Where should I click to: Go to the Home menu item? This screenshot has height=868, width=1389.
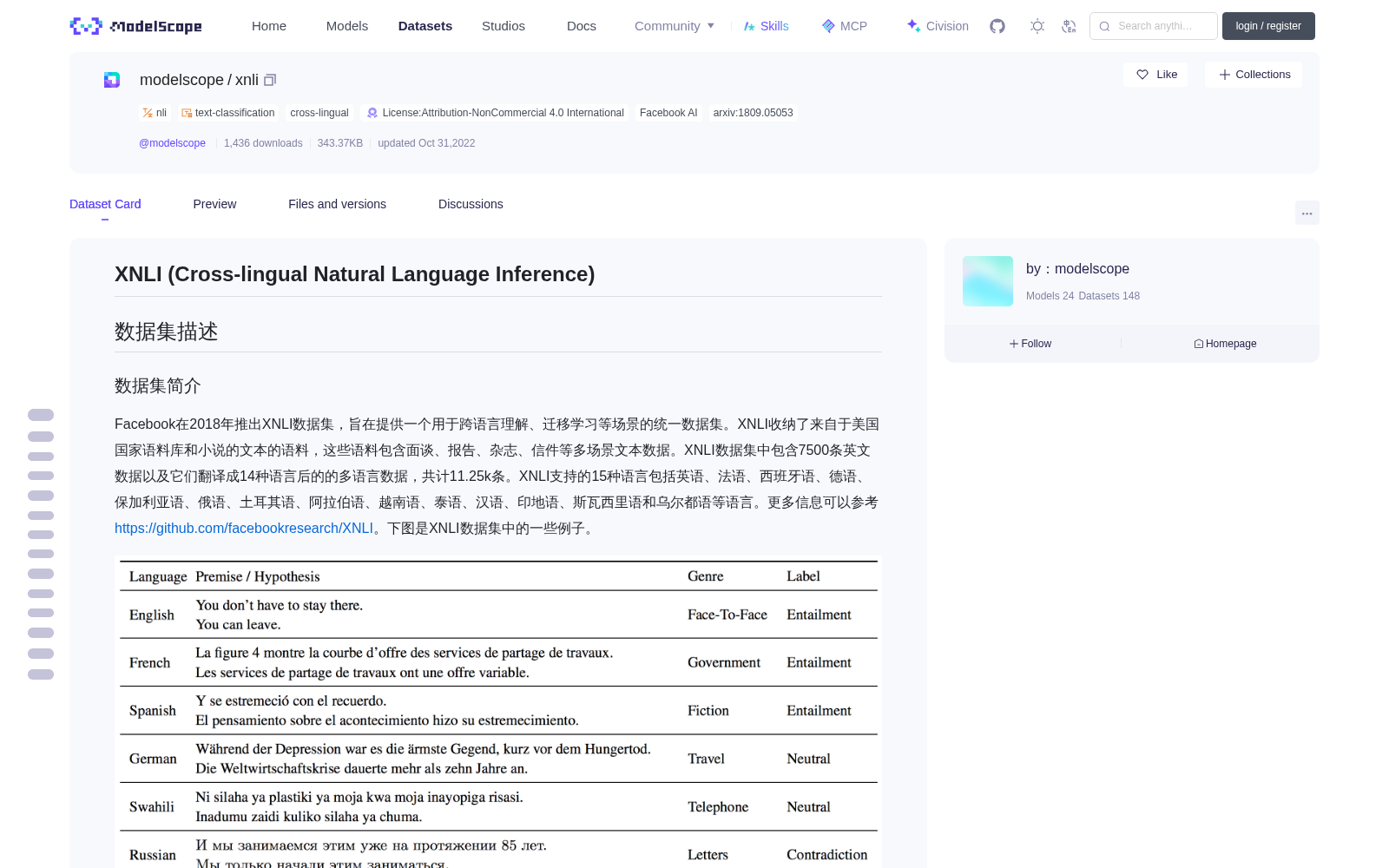[269, 26]
